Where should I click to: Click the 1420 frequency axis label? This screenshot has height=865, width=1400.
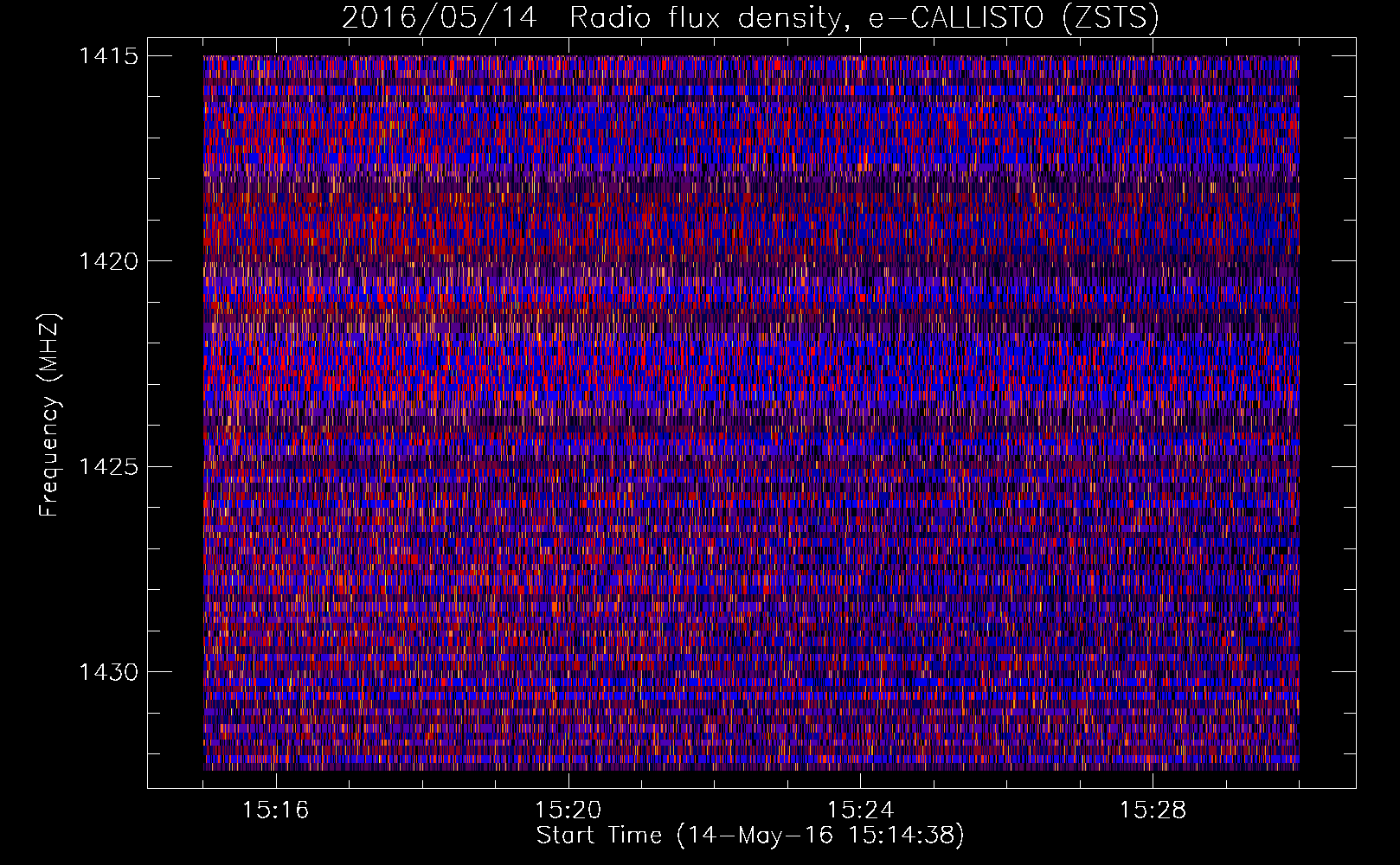click(108, 261)
